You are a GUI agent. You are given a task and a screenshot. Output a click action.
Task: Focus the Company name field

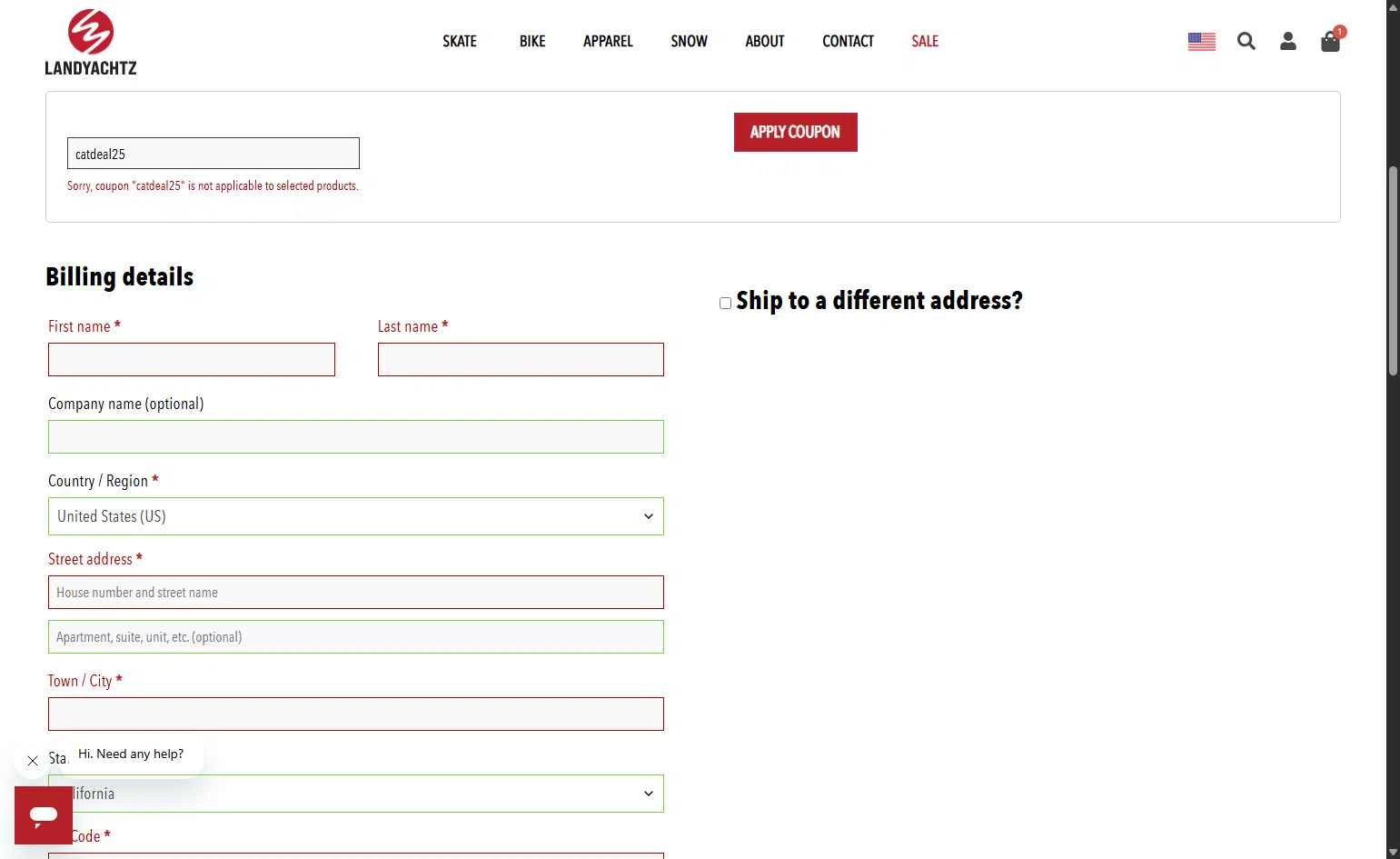click(356, 436)
